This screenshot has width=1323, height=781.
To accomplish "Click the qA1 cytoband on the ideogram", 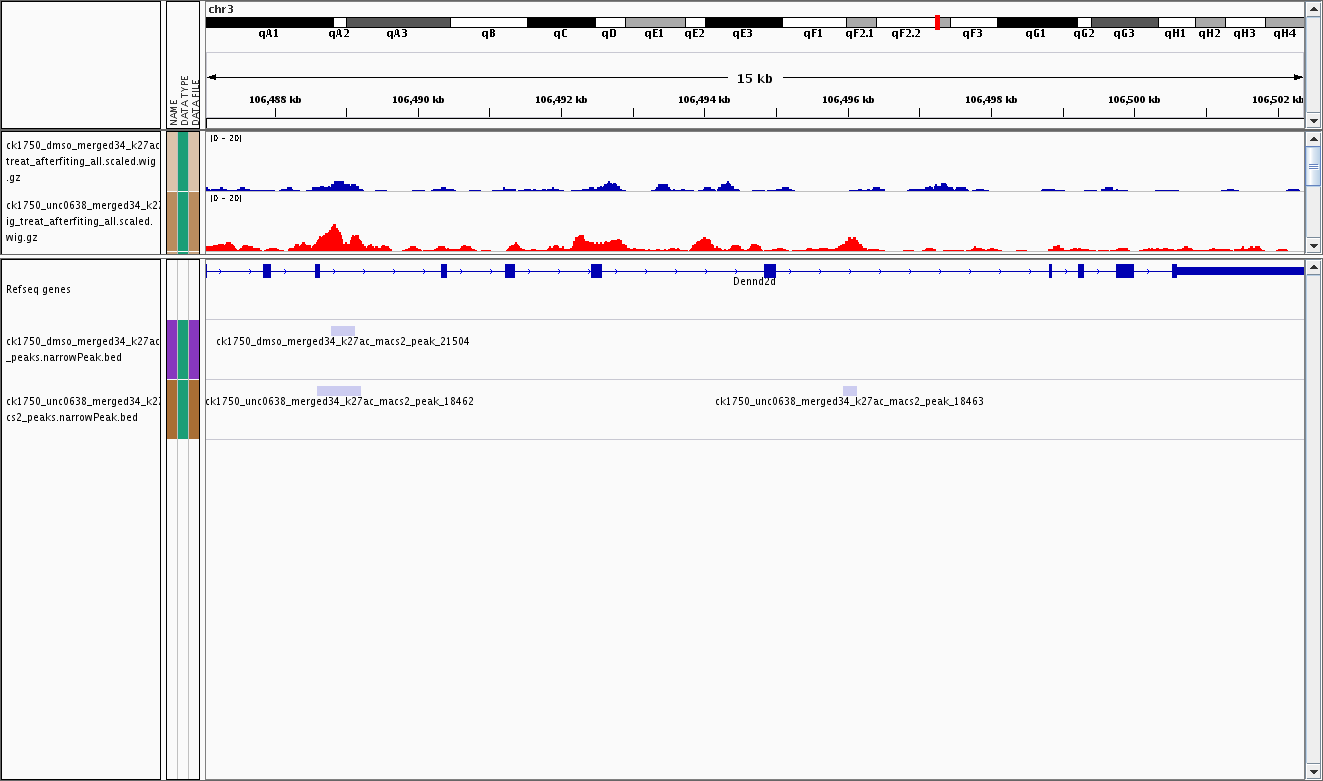I will click(269, 22).
